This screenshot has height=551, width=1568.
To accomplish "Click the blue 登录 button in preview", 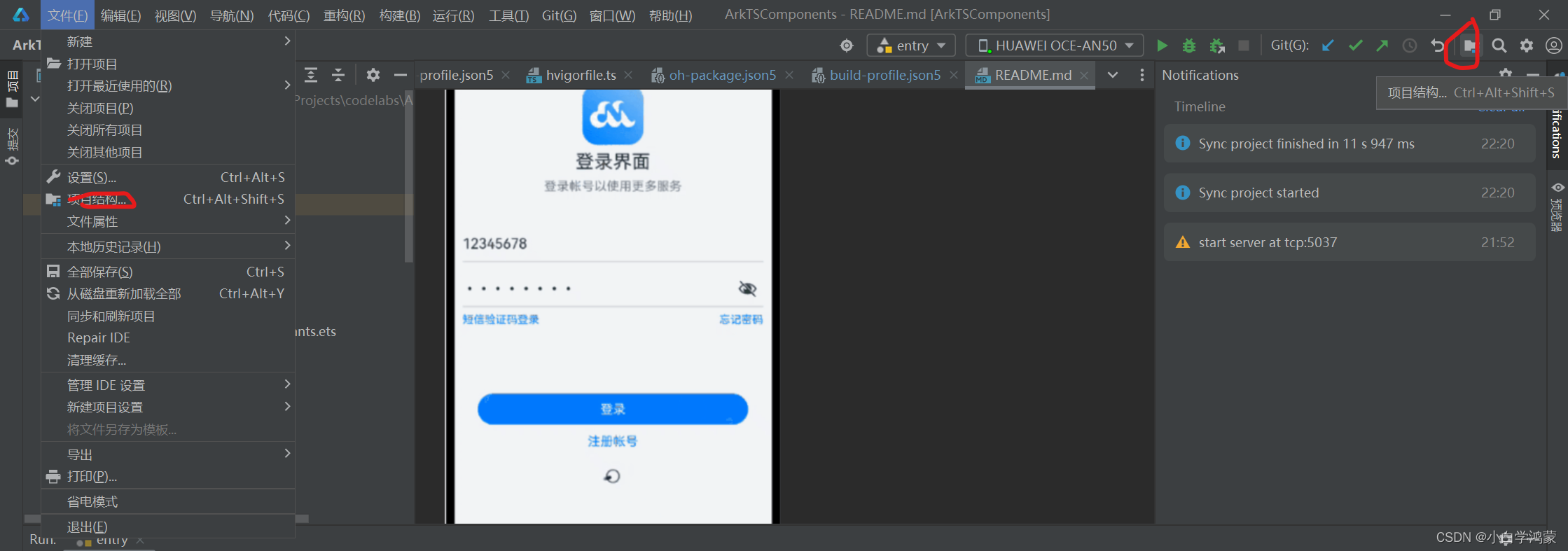I will point(613,409).
